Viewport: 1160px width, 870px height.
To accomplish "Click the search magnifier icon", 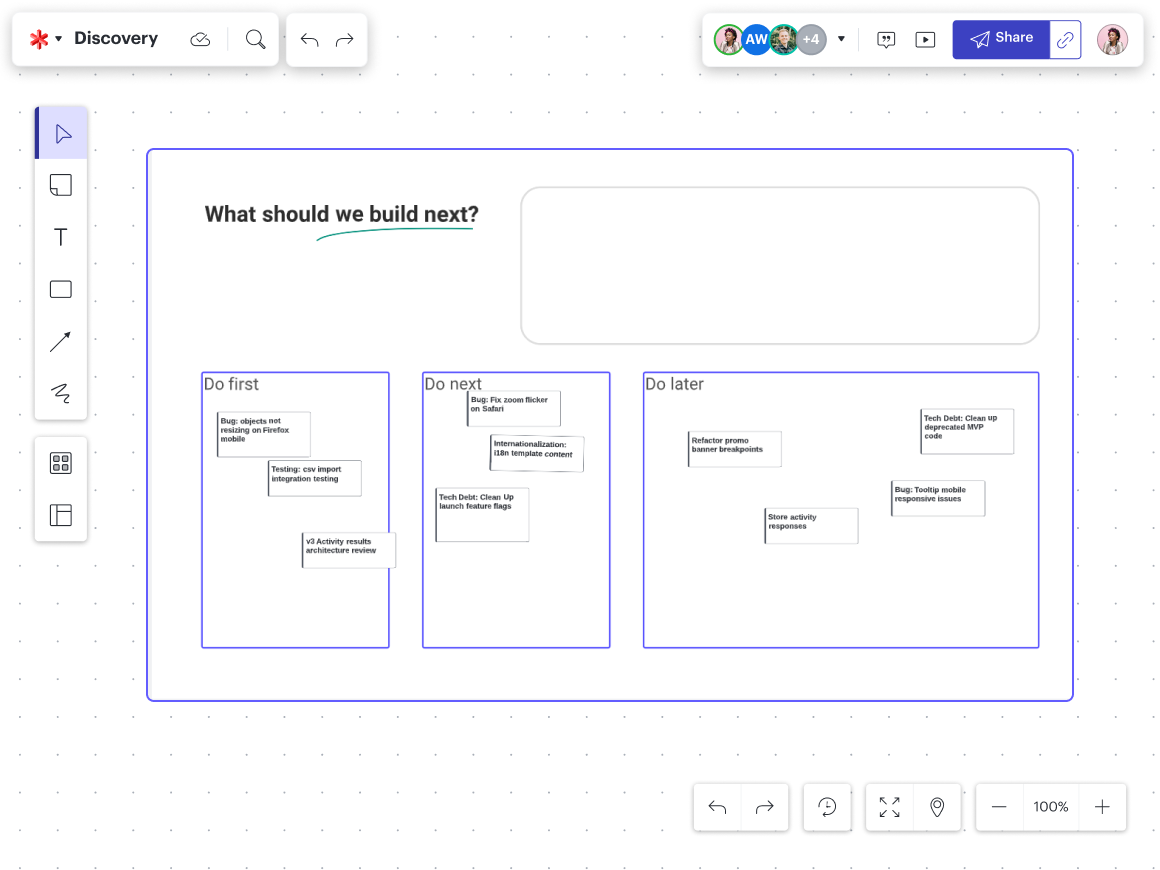I will [256, 39].
